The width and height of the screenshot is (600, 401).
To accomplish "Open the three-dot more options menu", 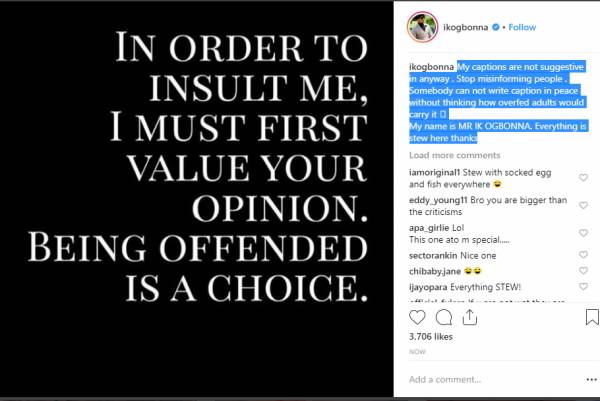I will [x=589, y=381].
